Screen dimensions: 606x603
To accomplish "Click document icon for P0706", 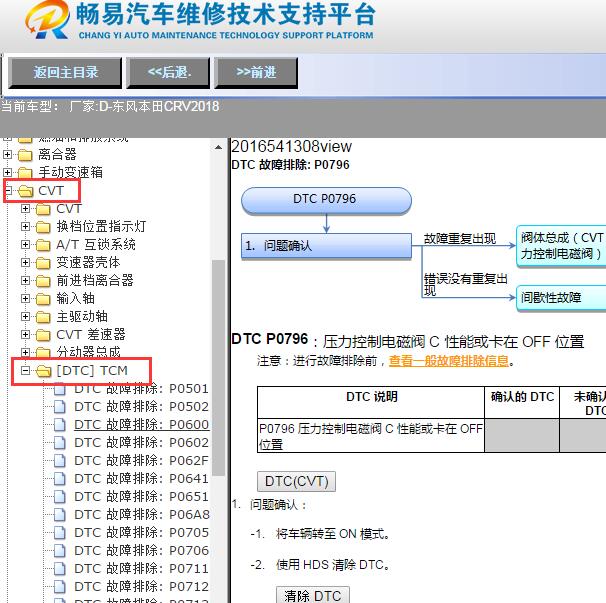I will (60, 550).
